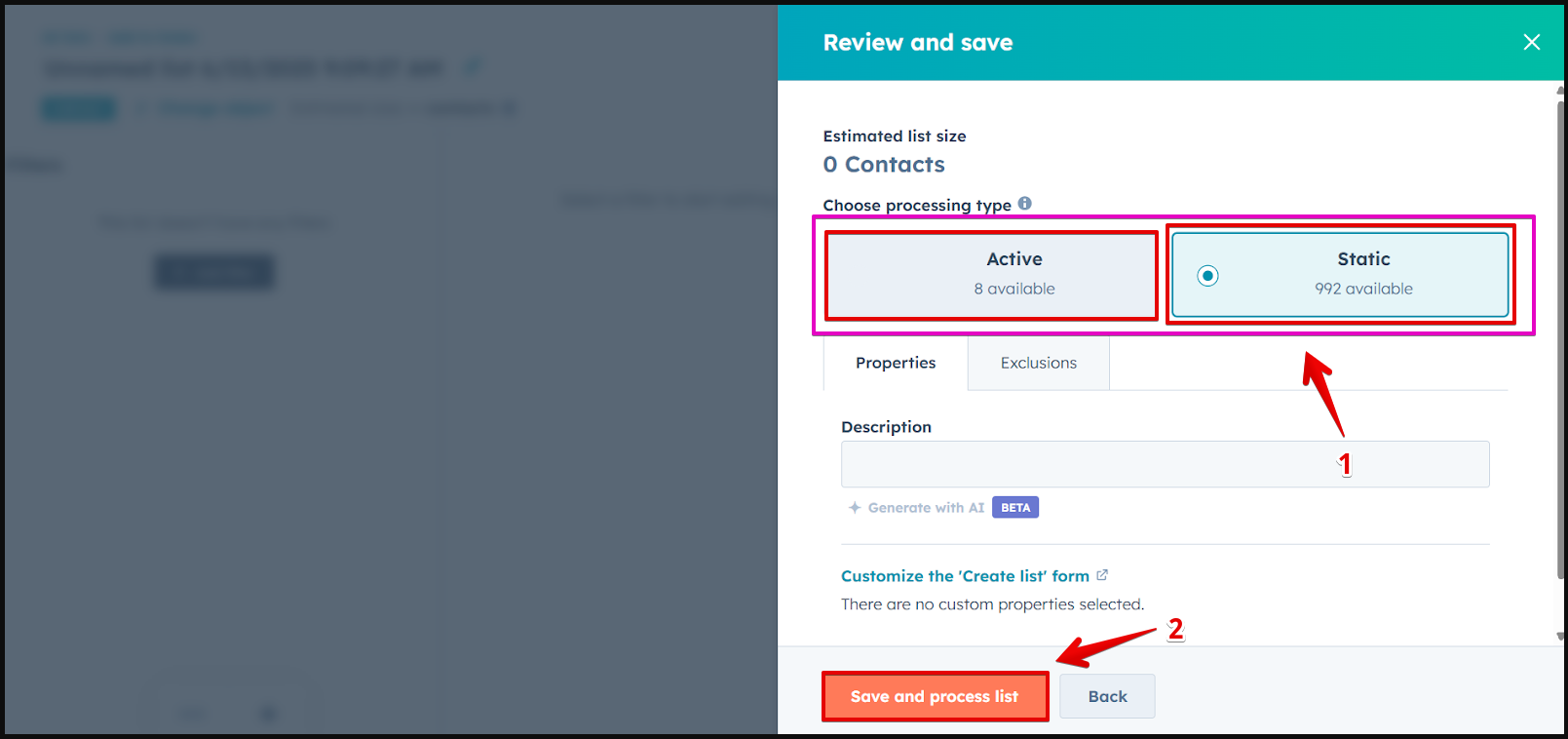Click the scrollbar up arrow in panel
Viewport: 1568px width, 739px height.
1560,91
